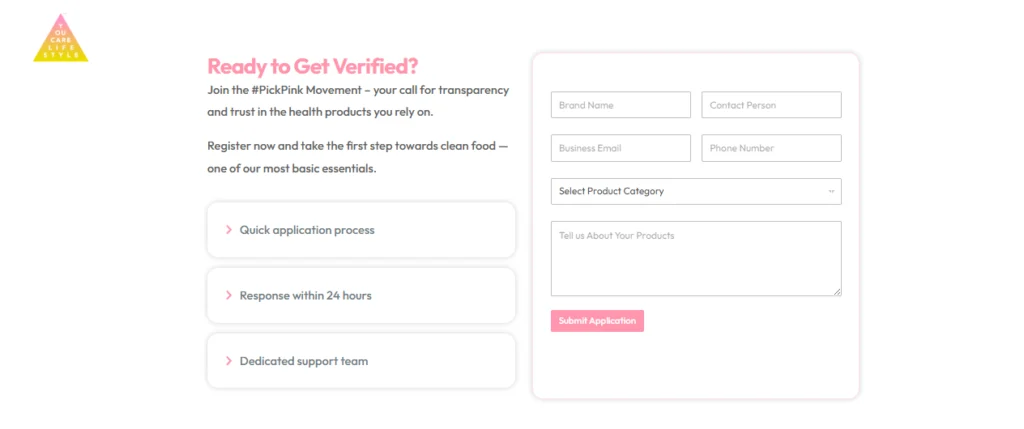Viewport: 1024px width, 429px height.
Task: Expand the Quick application process card
Action: (361, 230)
